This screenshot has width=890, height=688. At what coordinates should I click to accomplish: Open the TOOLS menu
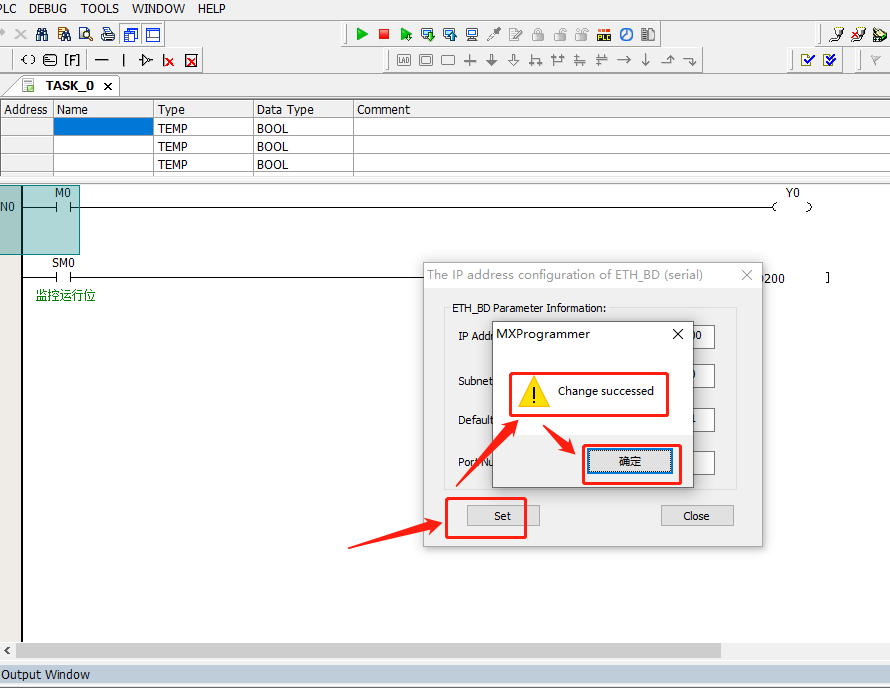pos(100,8)
